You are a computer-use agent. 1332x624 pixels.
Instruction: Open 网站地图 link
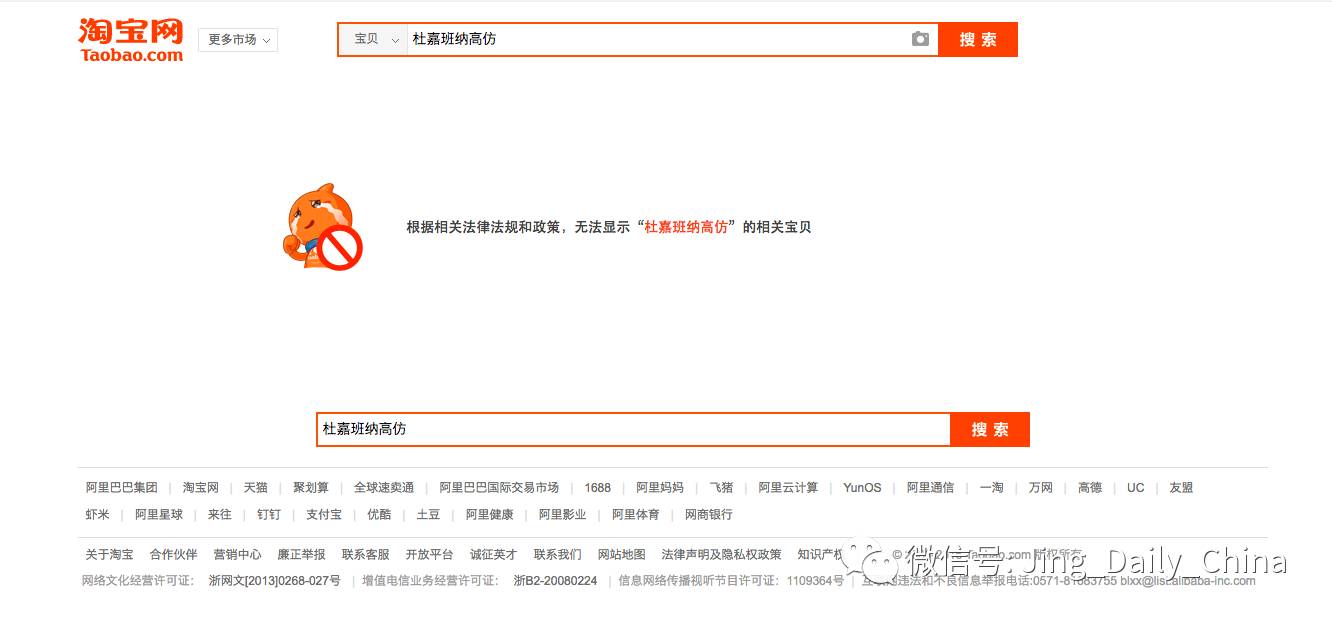pos(622,554)
